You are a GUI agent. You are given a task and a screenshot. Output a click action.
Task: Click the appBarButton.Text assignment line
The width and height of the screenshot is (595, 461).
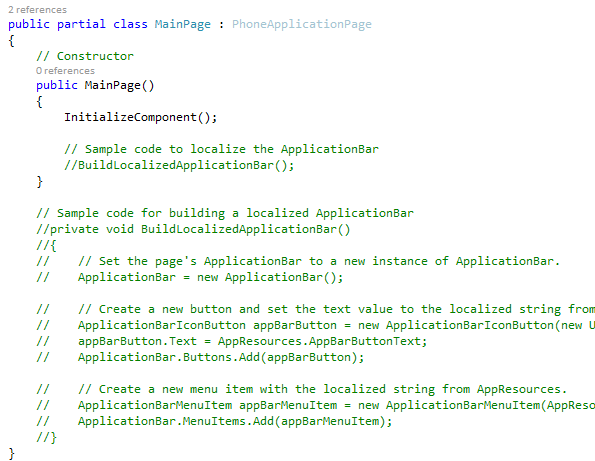[x=252, y=341]
